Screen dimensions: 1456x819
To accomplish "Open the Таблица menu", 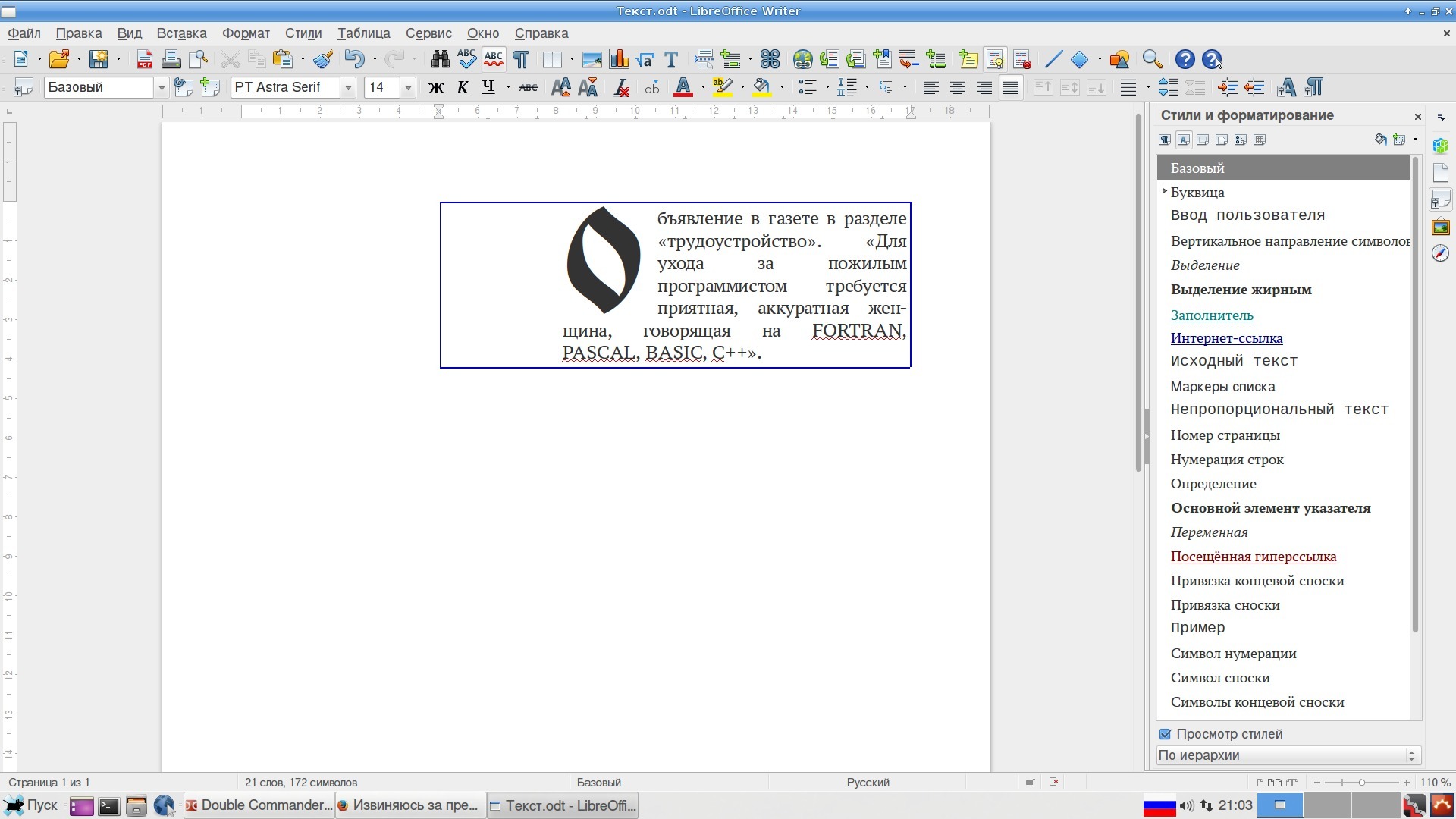I will [364, 33].
